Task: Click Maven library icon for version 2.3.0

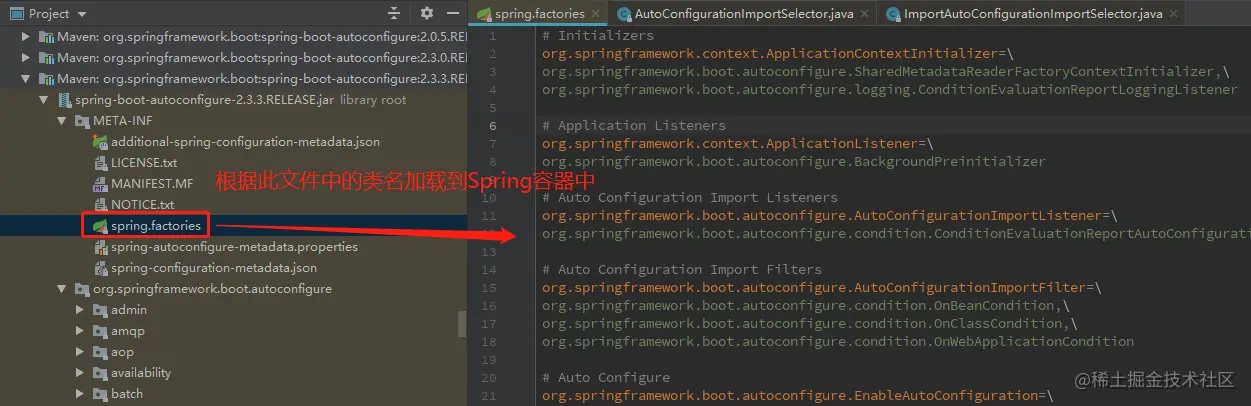Action: point(46,57)
